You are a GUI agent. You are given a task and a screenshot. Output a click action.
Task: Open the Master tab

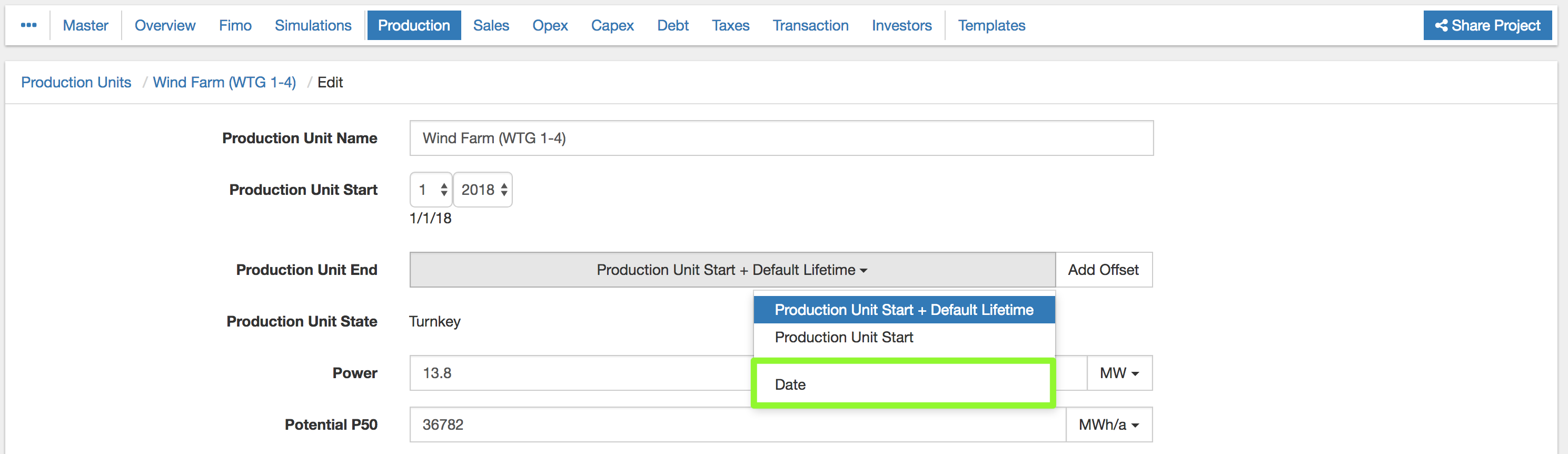coord(85,26)
